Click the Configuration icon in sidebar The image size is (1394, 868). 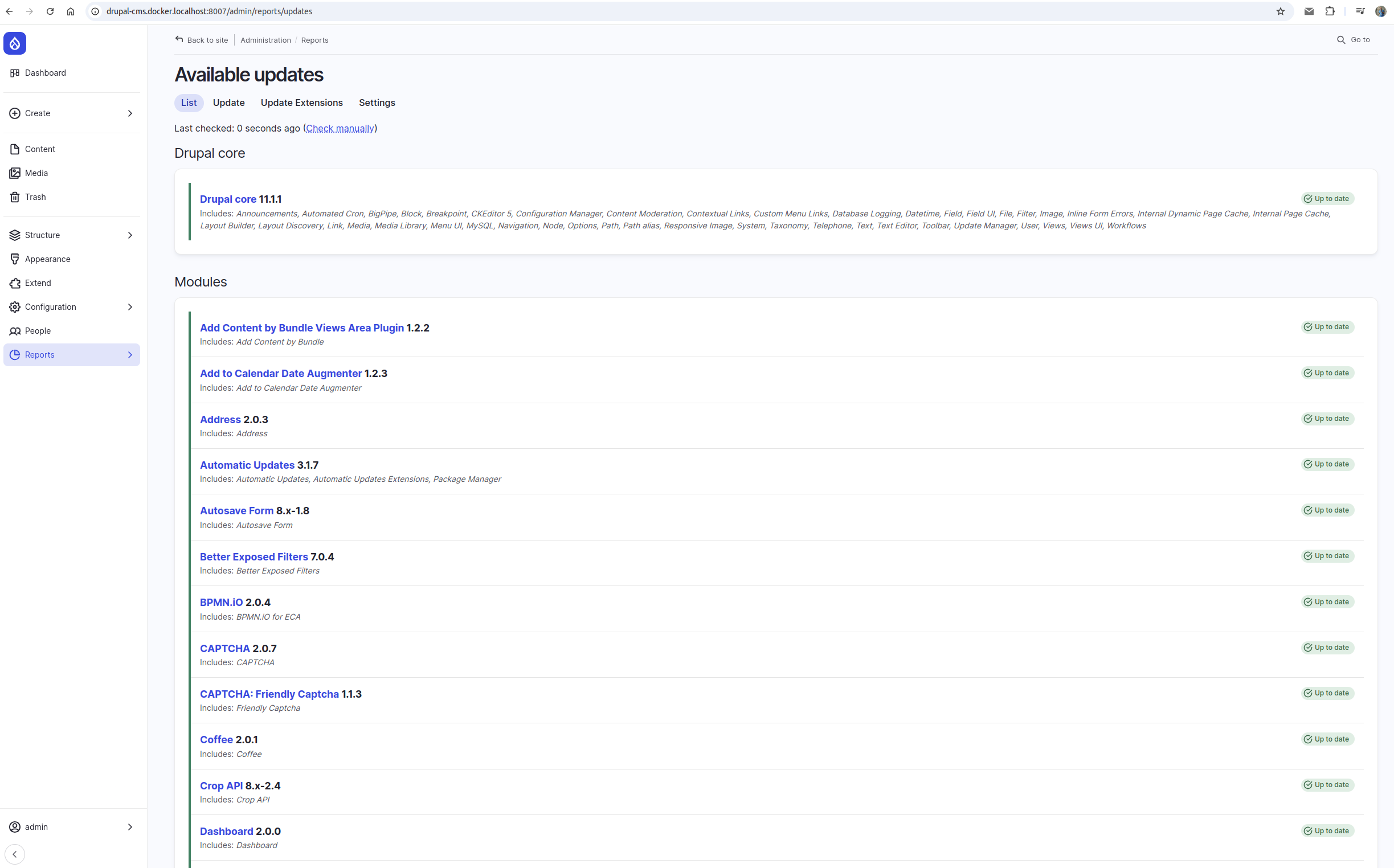(x=15, y=307)
